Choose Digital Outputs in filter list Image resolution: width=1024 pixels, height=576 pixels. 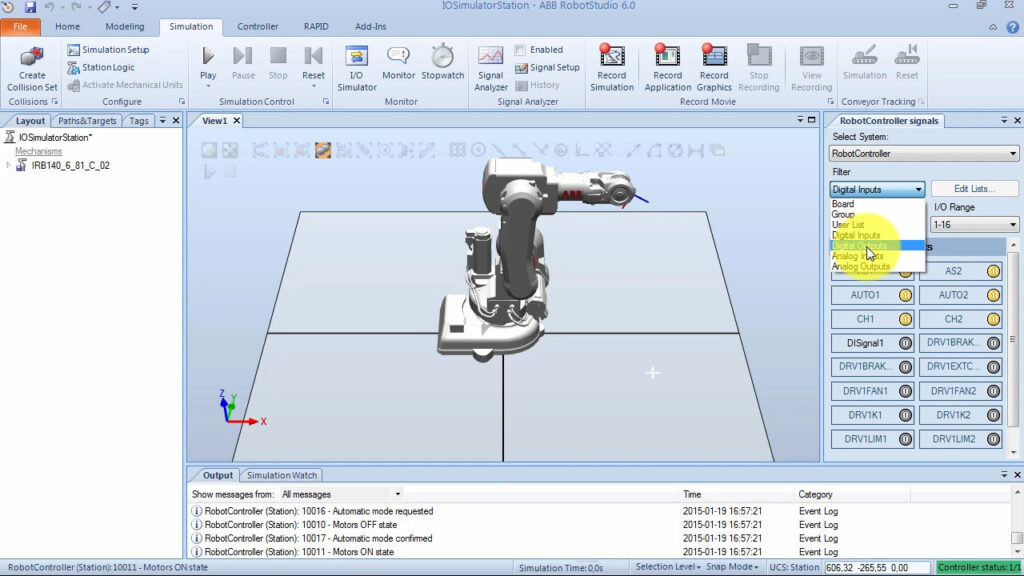click(877, 246)
